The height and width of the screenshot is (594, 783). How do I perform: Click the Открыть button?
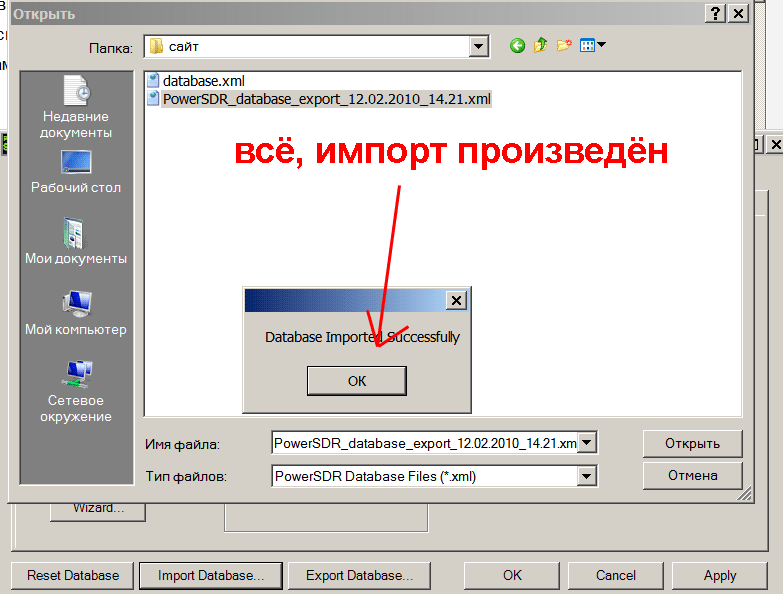[x=692, y=443]
